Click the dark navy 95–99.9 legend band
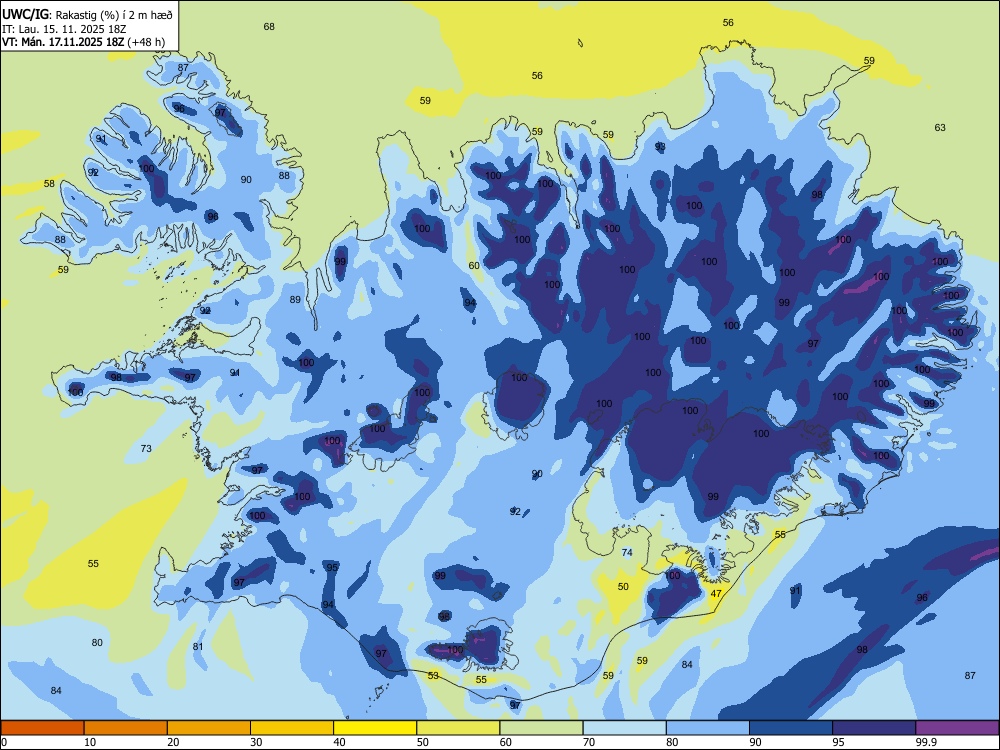Image resolution: width=1000 pixels, height=750 pixels. tap(874, 728)
